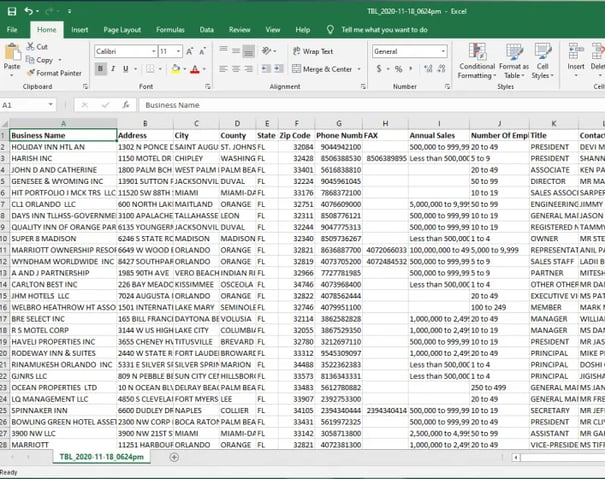
Task: Decrease font size with small A icon
Action: tap(203, 51)
